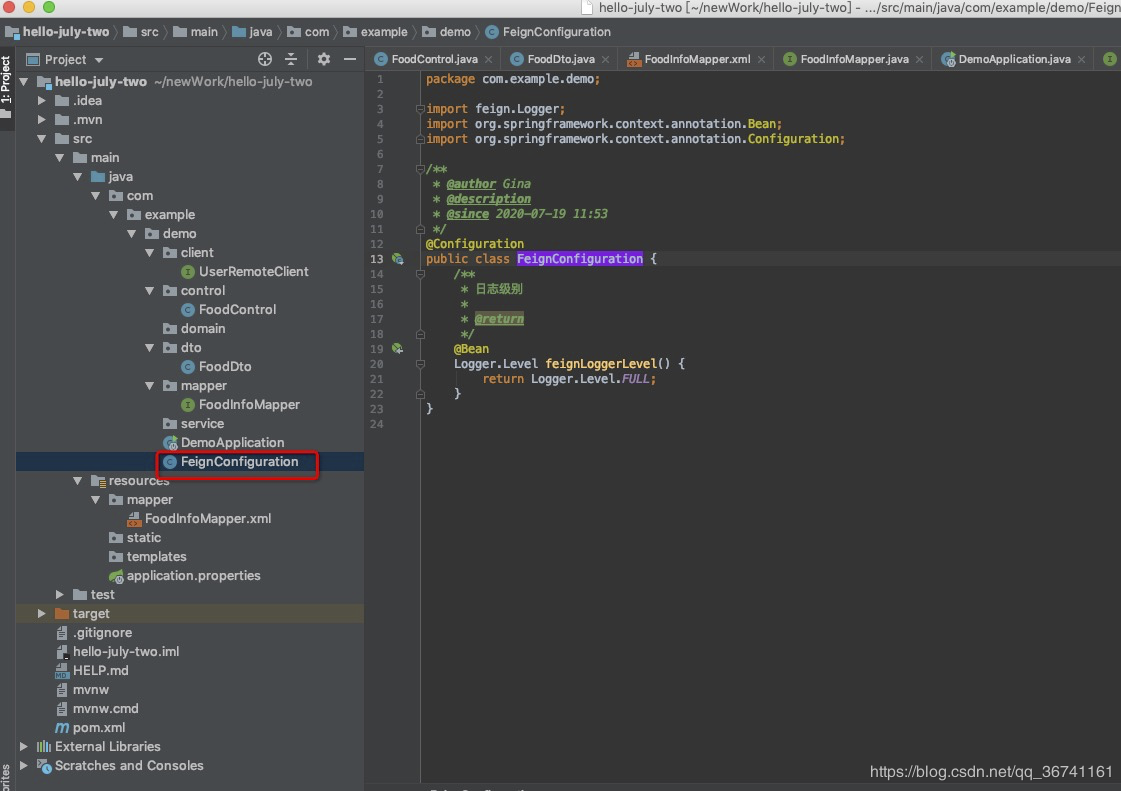Close the FoodInfoMapper.java tab
1121x791 pixels.
click(919, 59)
